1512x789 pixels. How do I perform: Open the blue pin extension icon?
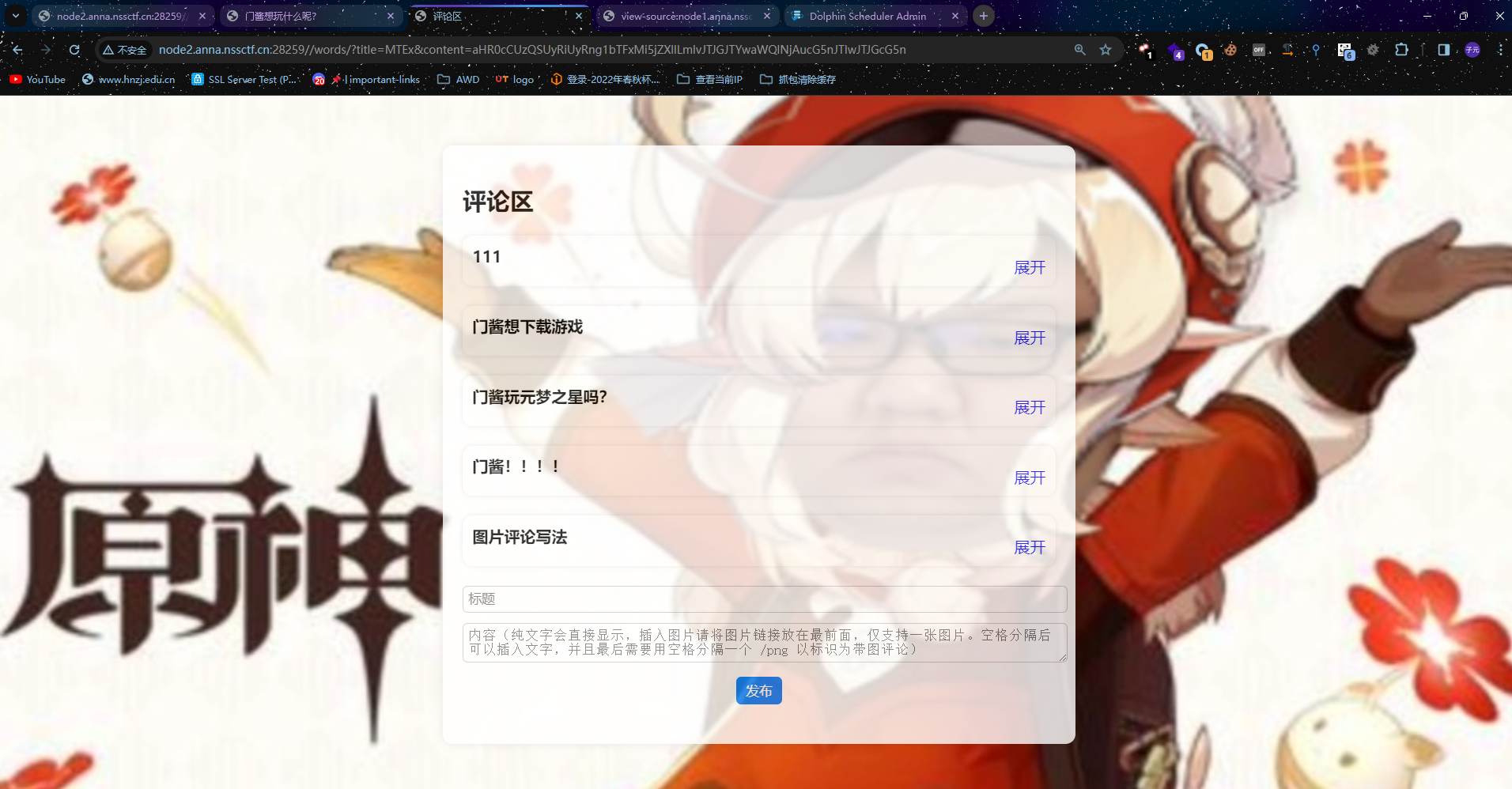coord(1316,50)
